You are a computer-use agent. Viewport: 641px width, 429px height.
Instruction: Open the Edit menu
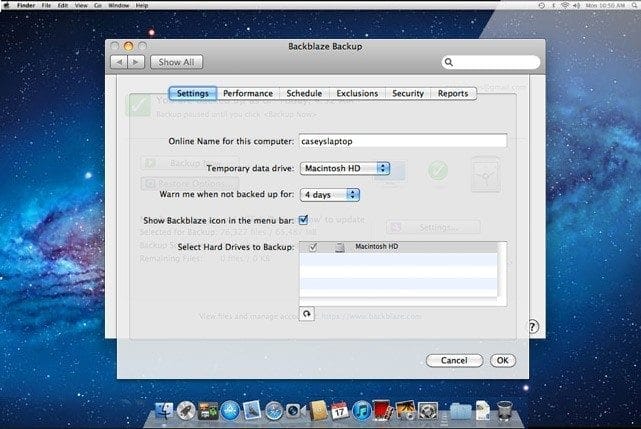pyautogui.click(x=63, y=5)
